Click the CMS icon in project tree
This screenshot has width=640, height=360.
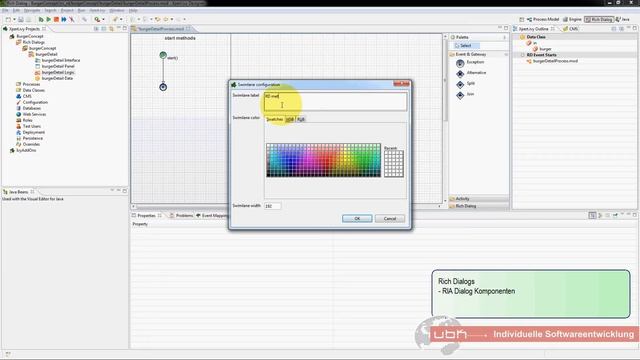click(x=18, y=96)
